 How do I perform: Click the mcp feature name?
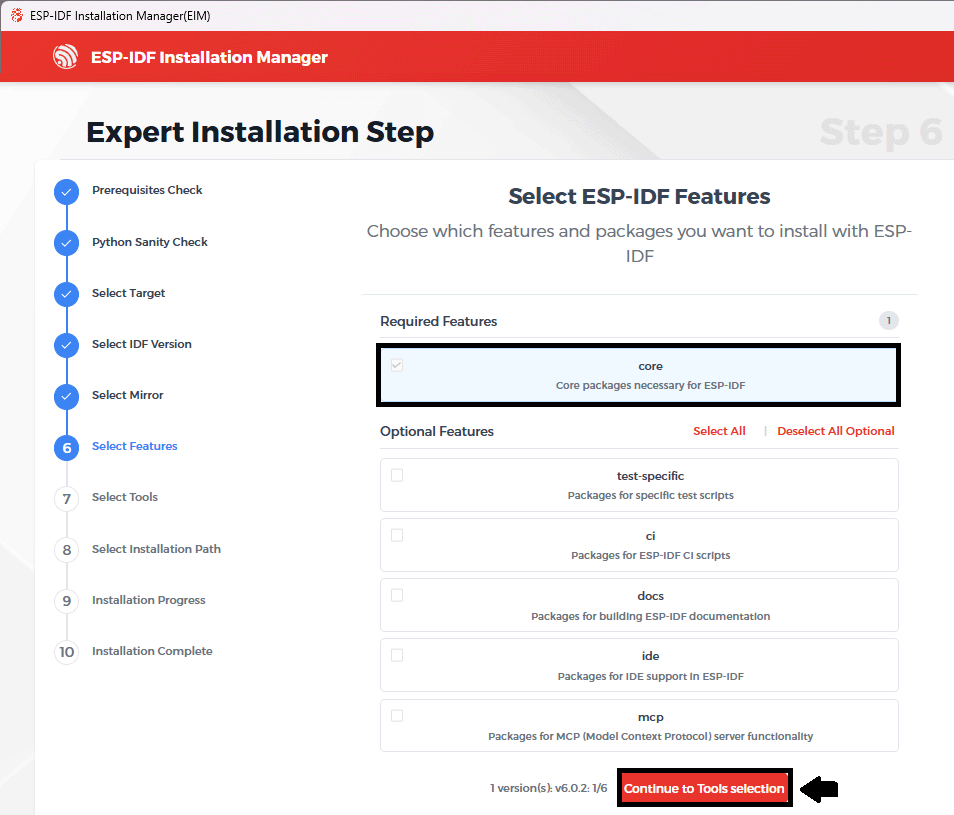[650, 717]
